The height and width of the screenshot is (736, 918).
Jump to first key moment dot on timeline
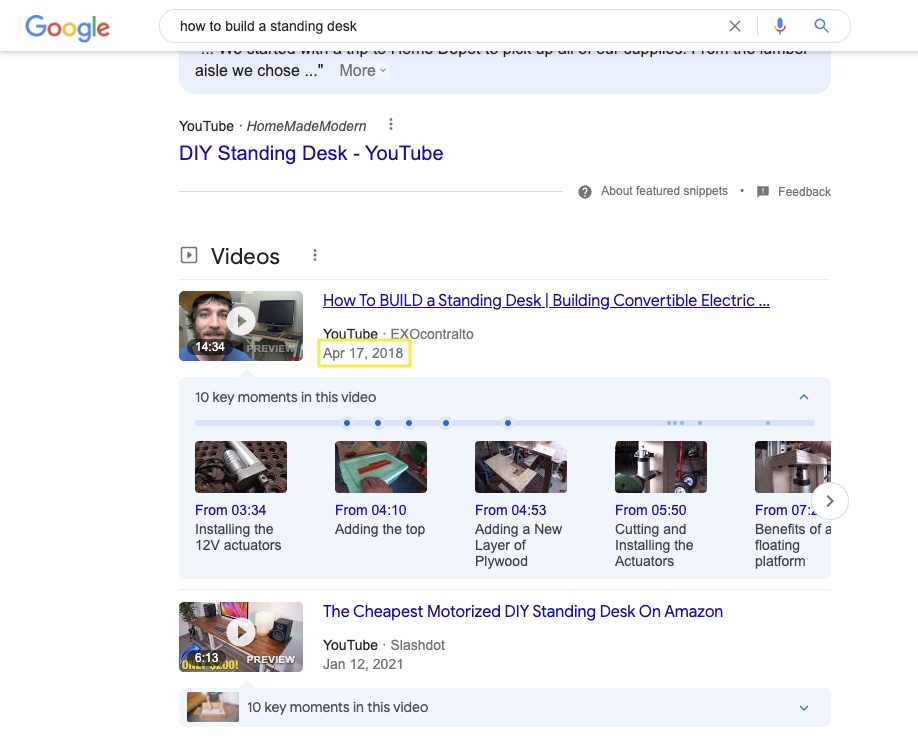[x=347, y=423]
